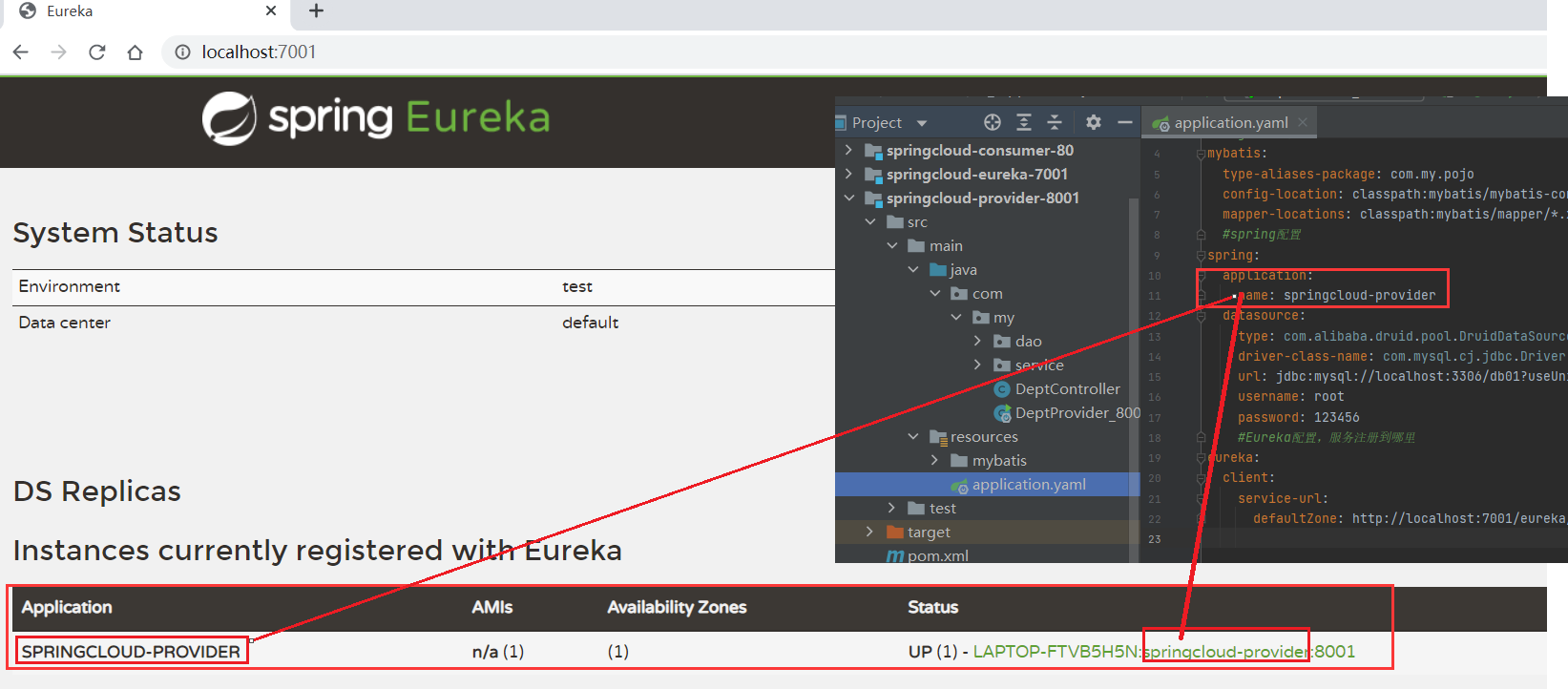1568x689 pixels.
Task: Click 'username: root' line in editor
Action: [1290, 397]
